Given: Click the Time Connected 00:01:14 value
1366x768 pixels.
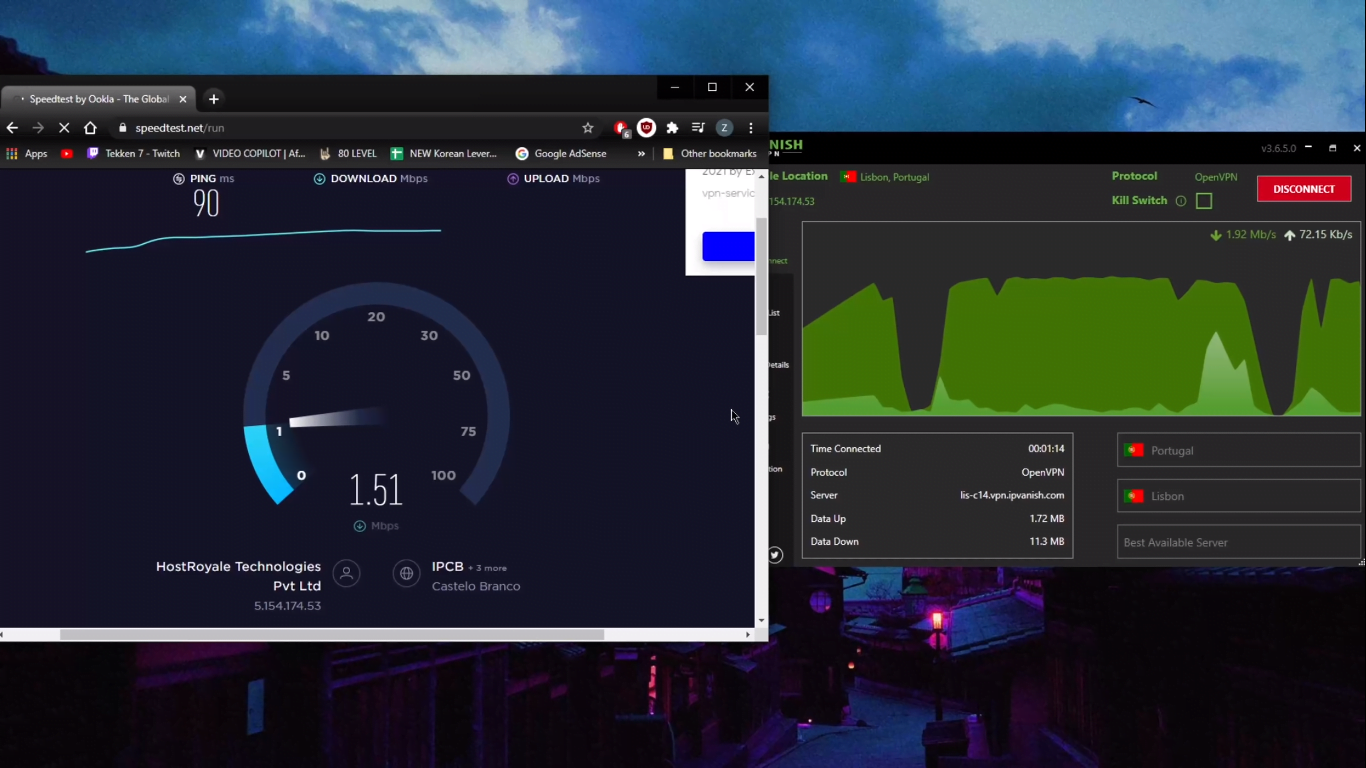Looking at the screenshot, I should pos(1046,449).
